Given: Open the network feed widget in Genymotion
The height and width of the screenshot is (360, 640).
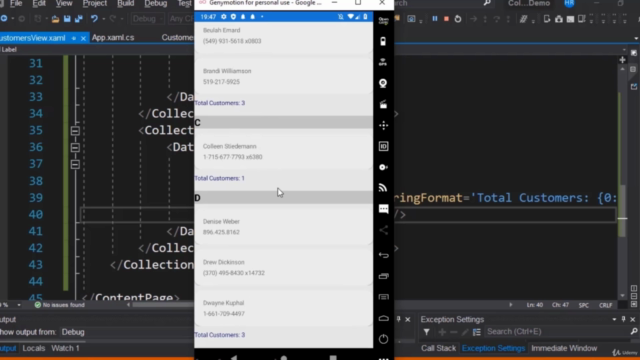Looking at the screenshot, I should pos(383,188).
